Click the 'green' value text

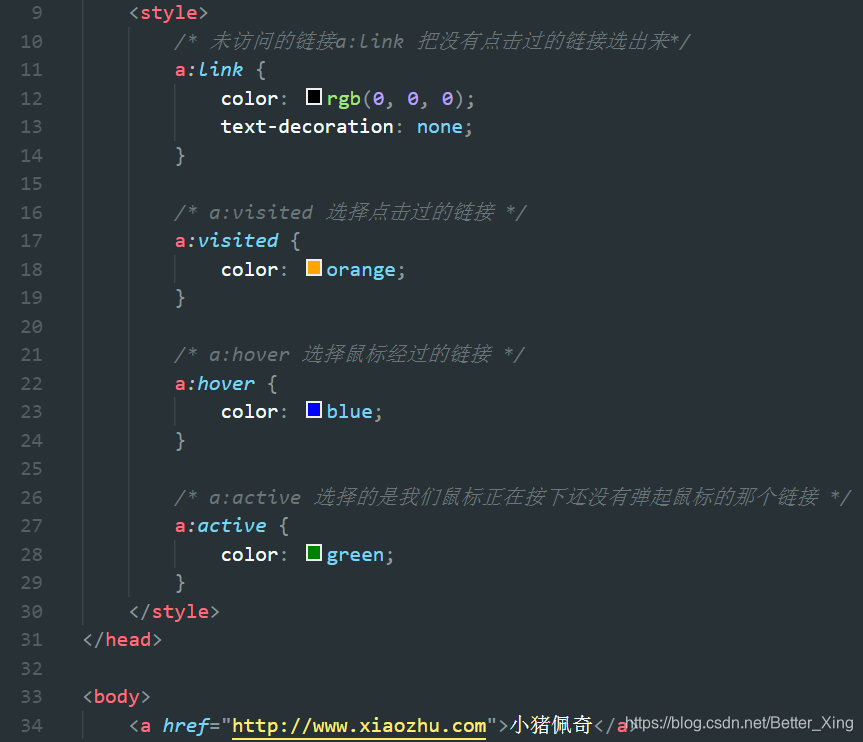(x=355, y=555)
